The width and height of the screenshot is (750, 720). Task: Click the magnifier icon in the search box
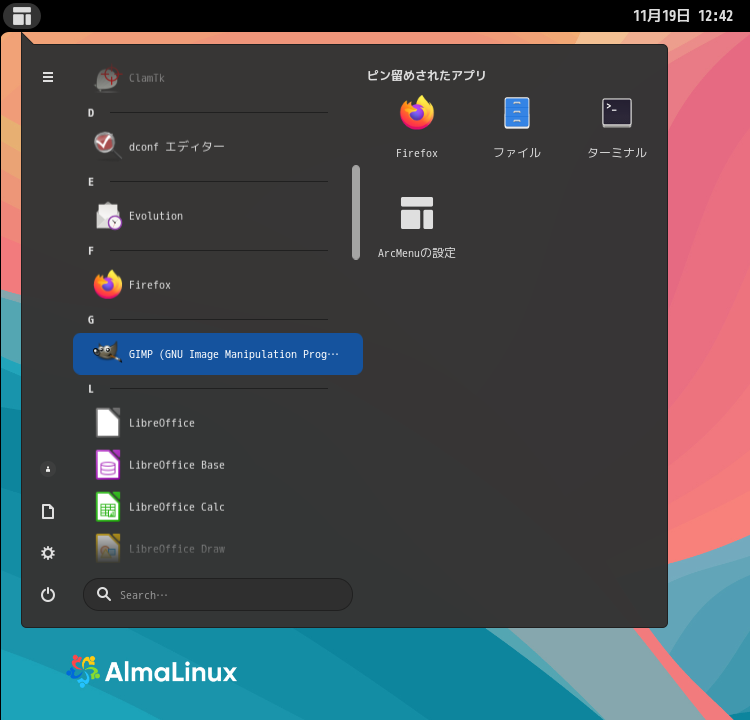pyautogui.click(x=104, y=594)
